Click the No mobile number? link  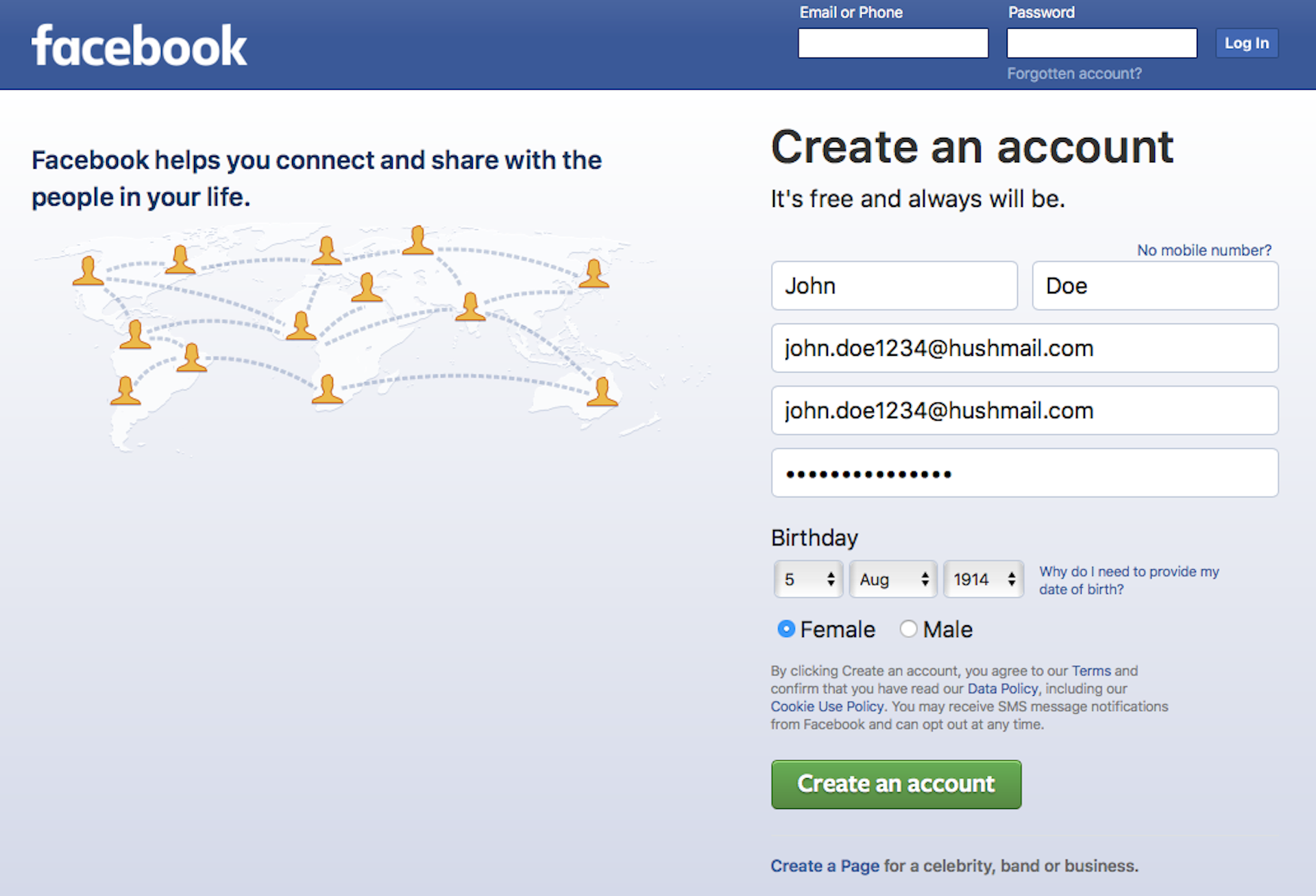(x=1204, y=250)
